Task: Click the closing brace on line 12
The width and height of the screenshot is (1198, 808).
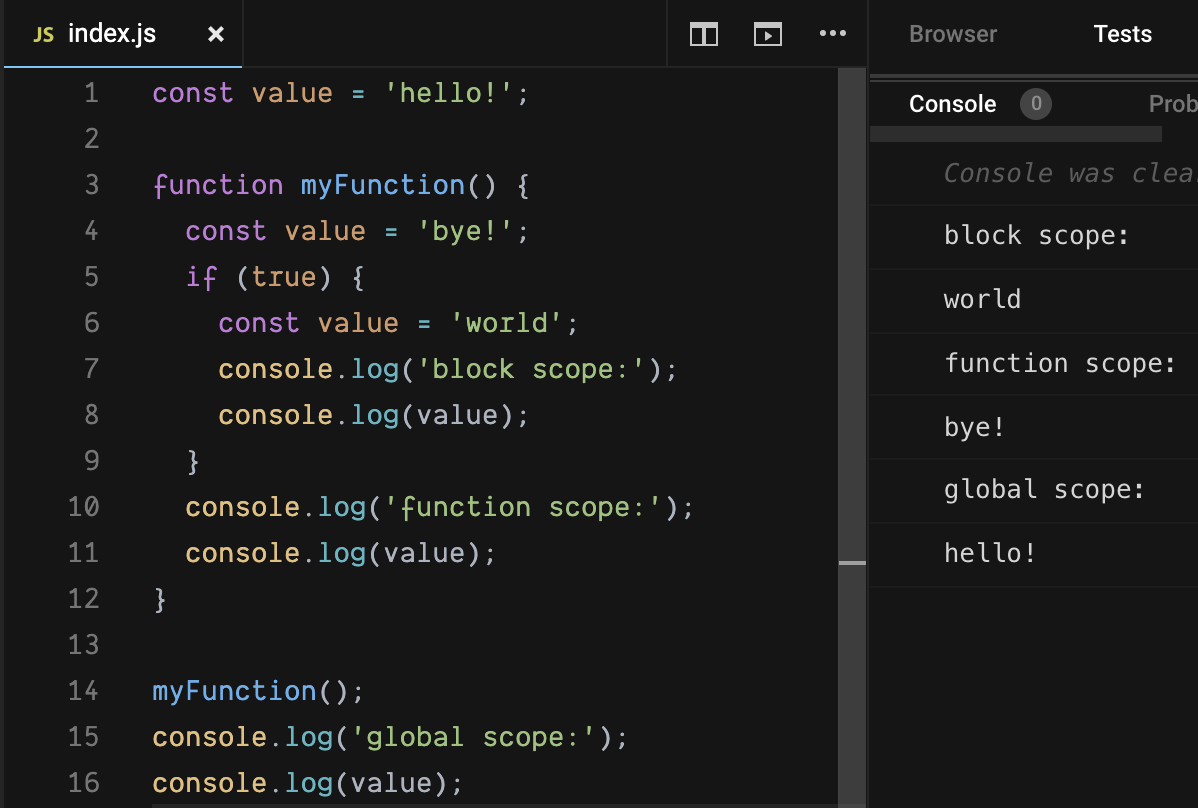Action: pyautogui.click(x=160, y=600)
